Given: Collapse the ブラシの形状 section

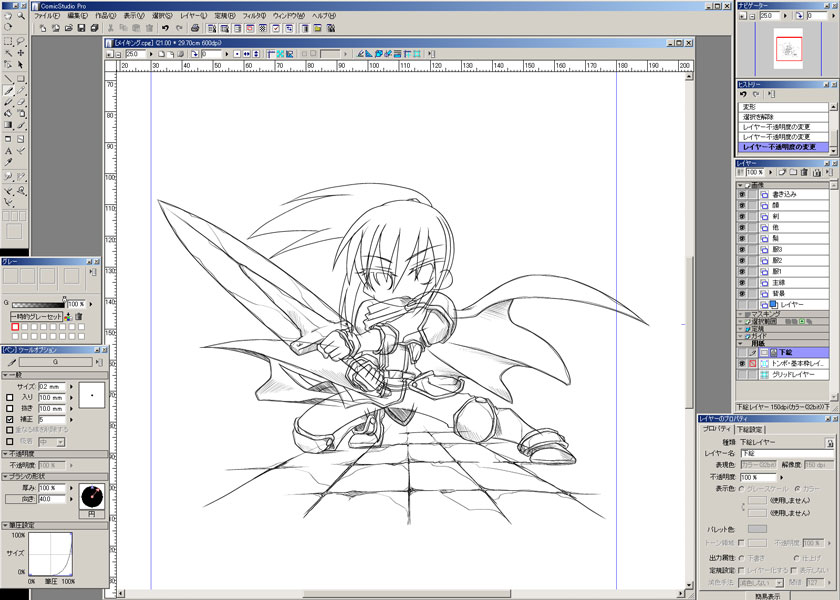Looking at the screenshot, I should click(x=4, y=474).
